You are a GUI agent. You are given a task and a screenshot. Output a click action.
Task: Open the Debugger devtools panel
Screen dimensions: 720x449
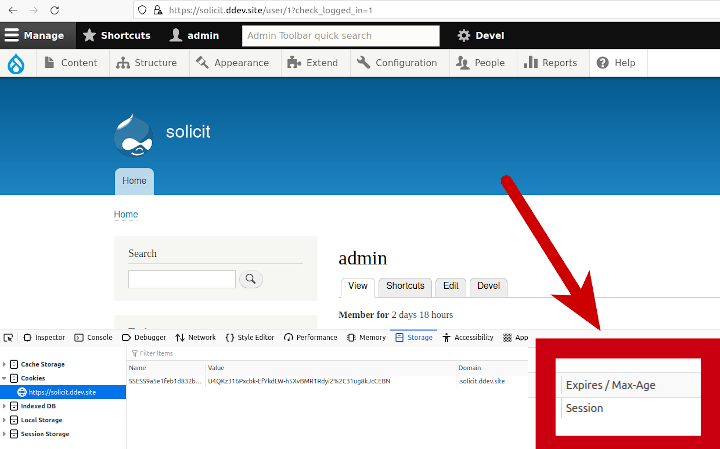[144, 337]
